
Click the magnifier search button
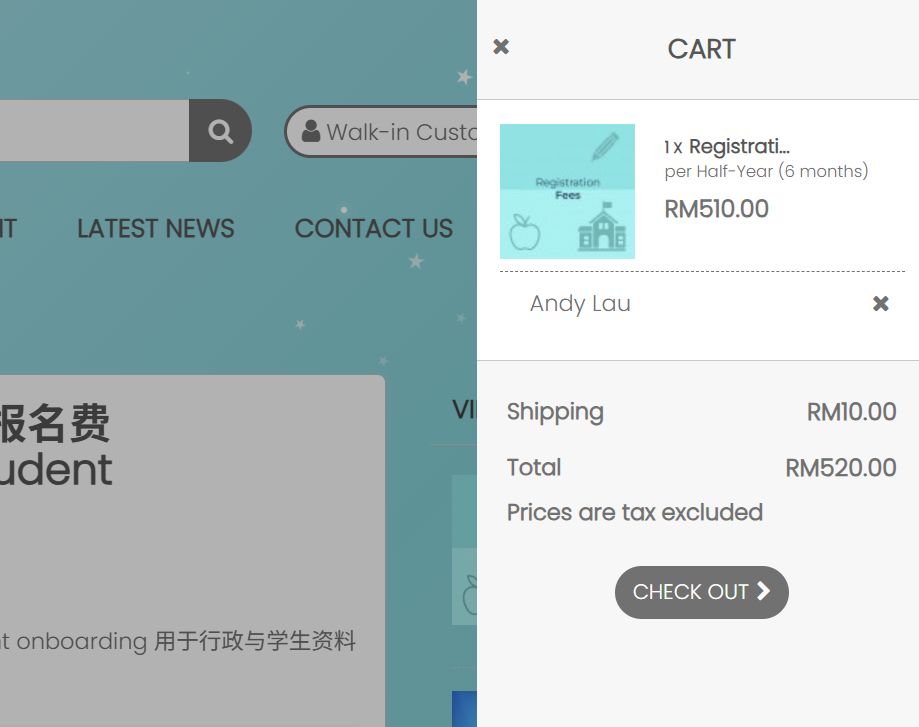220,131
